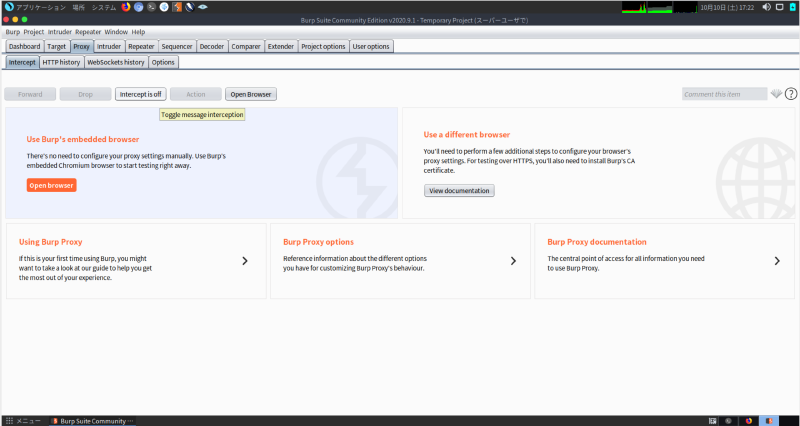
Task: Open the Intruder menu in menu bar
Action: 60,32
